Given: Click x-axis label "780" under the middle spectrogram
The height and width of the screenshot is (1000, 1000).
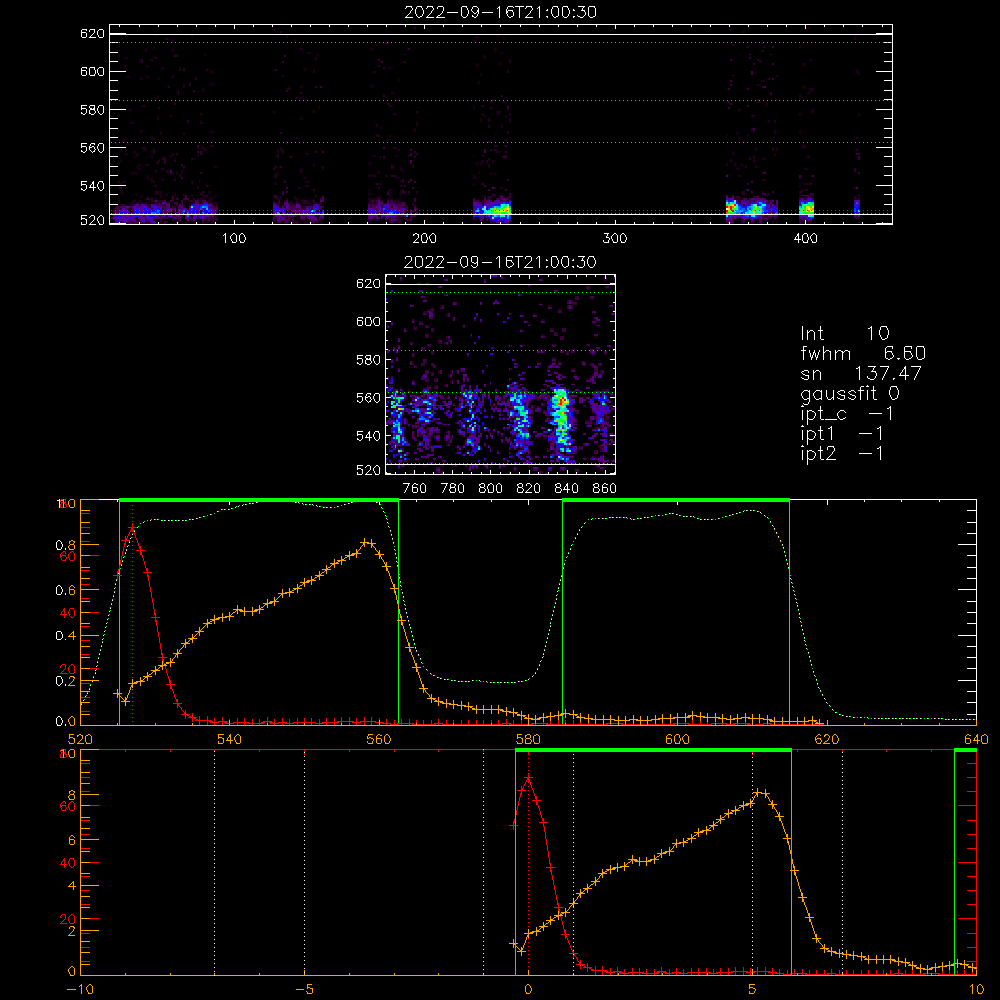Looking at the screenshot, I should pyautogui.click(x=453, y=489).
